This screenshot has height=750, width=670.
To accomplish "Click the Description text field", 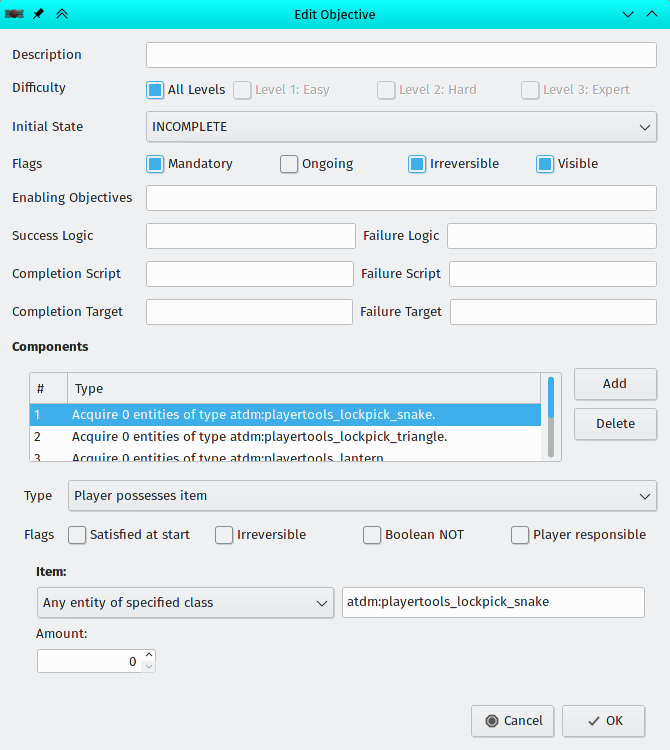I will coord(401,55).
